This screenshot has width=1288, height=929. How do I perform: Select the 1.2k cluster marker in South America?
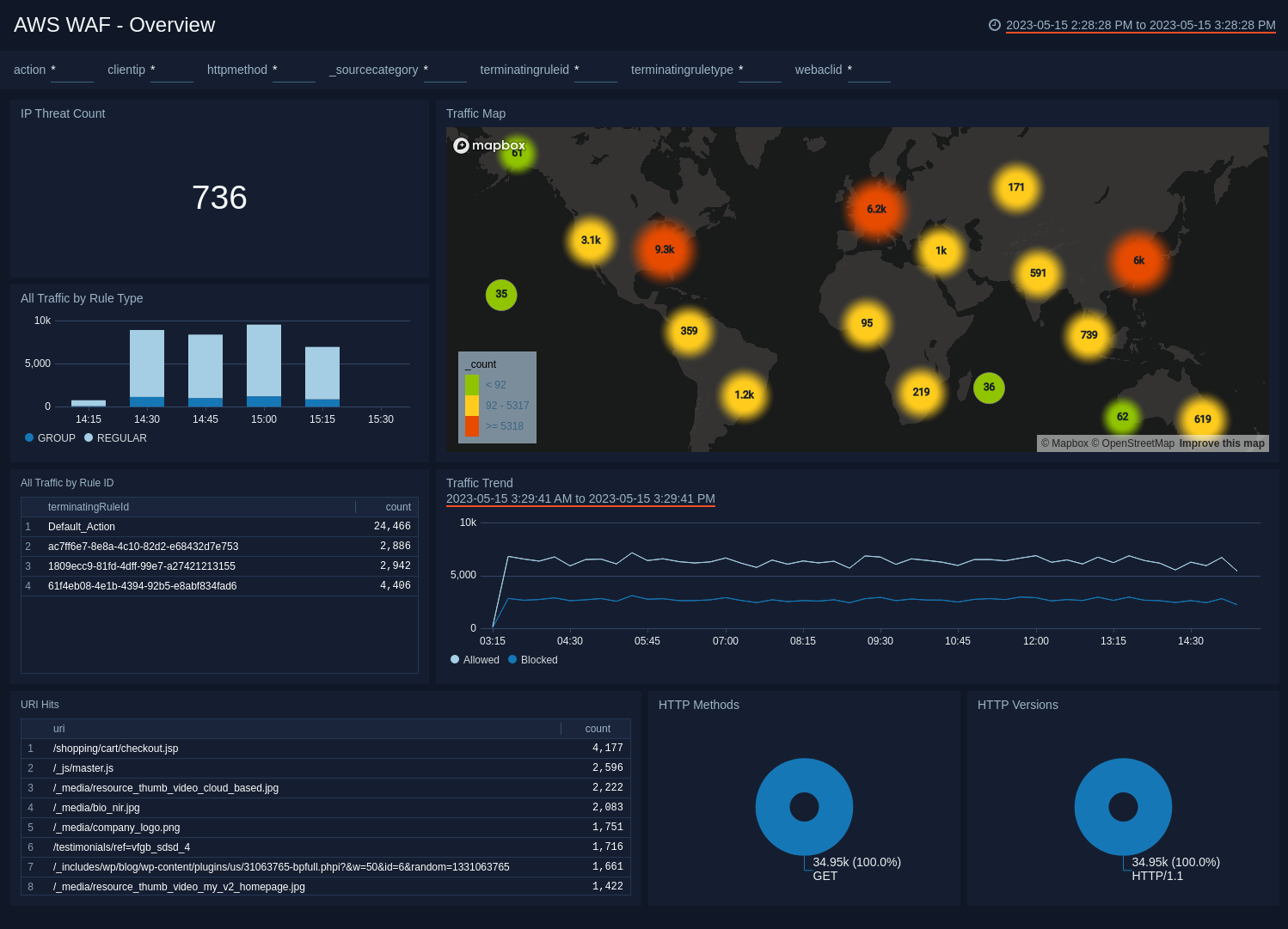(744, 395)
